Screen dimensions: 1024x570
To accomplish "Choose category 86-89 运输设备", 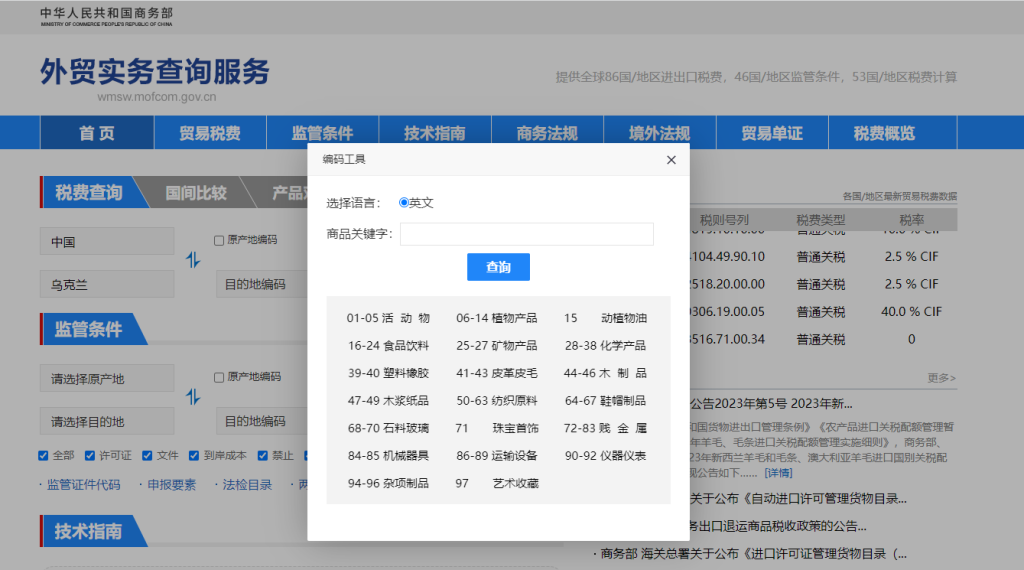I will click(496, 455).
